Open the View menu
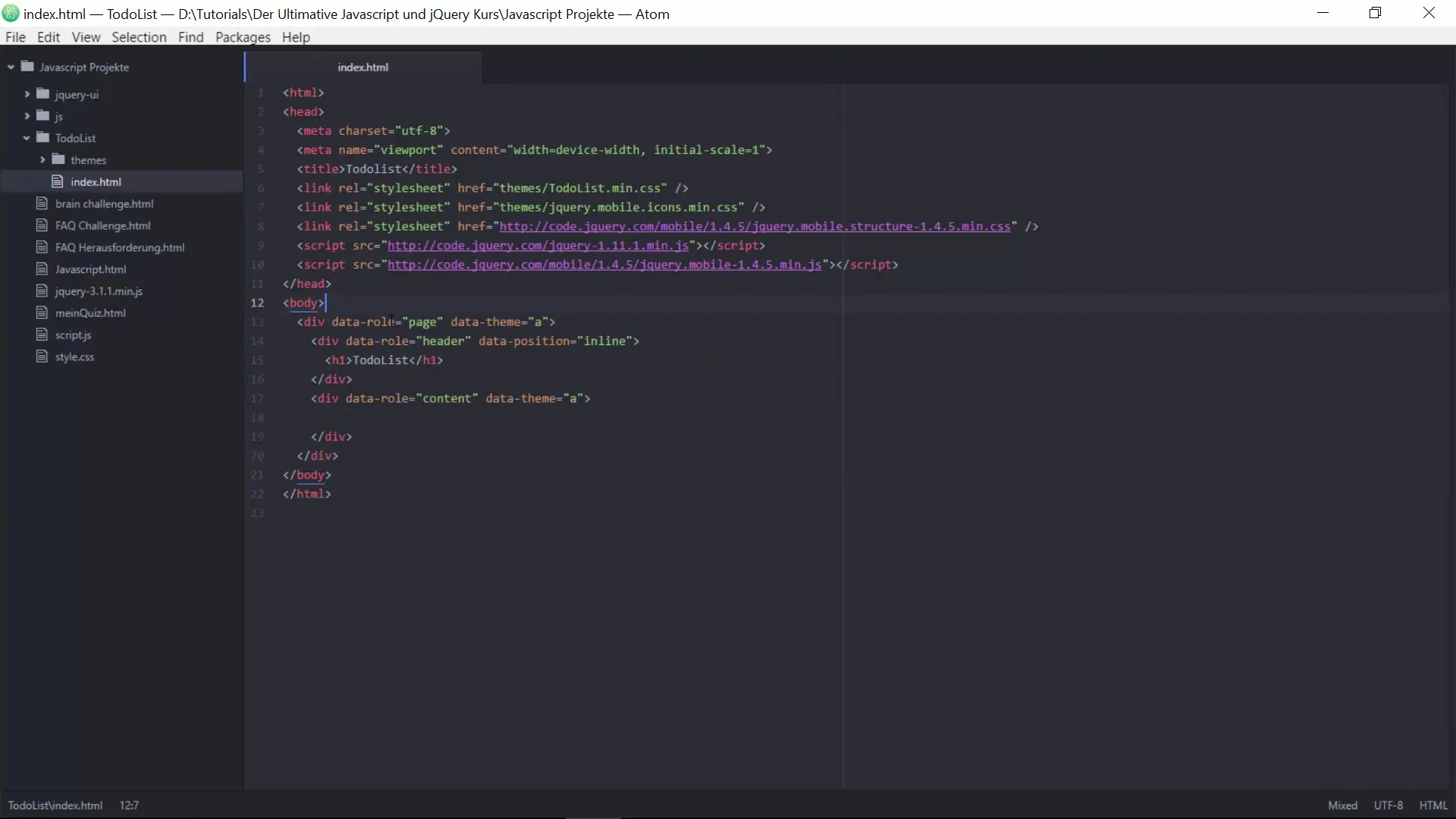The height and width of the screenshot is (819, 1456). pyautogui.click(x=86, y=37)
